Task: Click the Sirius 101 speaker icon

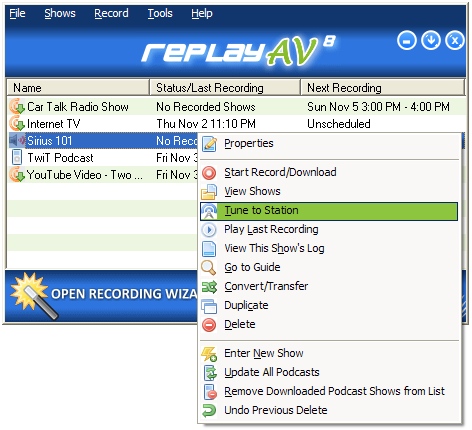Action: click(17, 141)
